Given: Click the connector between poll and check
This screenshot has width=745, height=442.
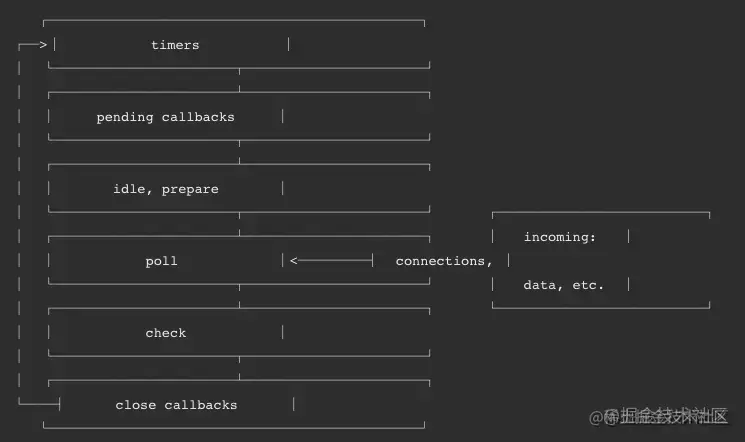Looking at the screenshot, I should point(239,296).
